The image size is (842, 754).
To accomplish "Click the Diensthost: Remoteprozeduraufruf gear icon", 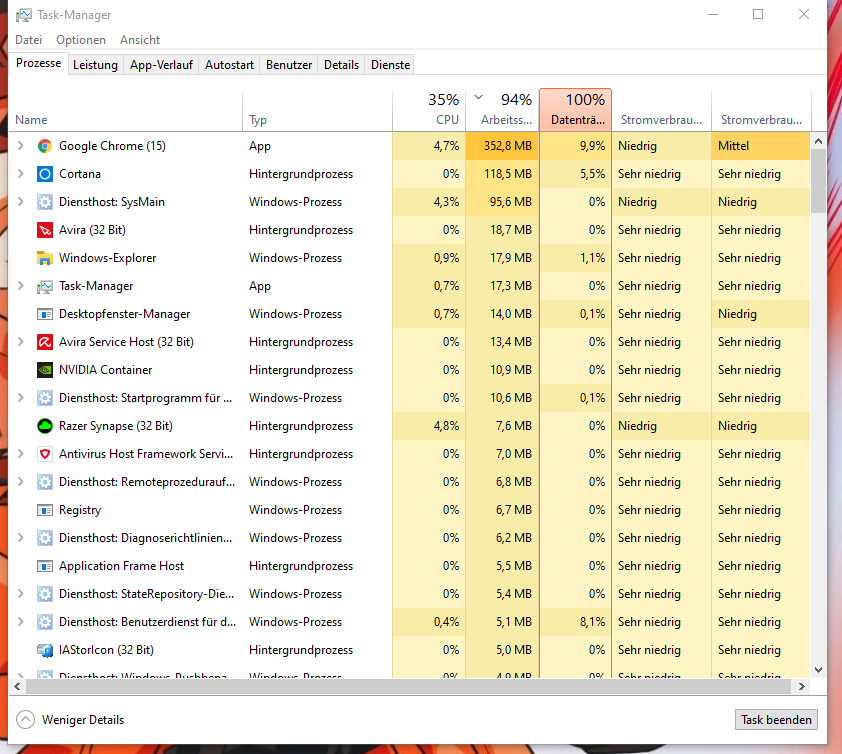I will [45, 482].
